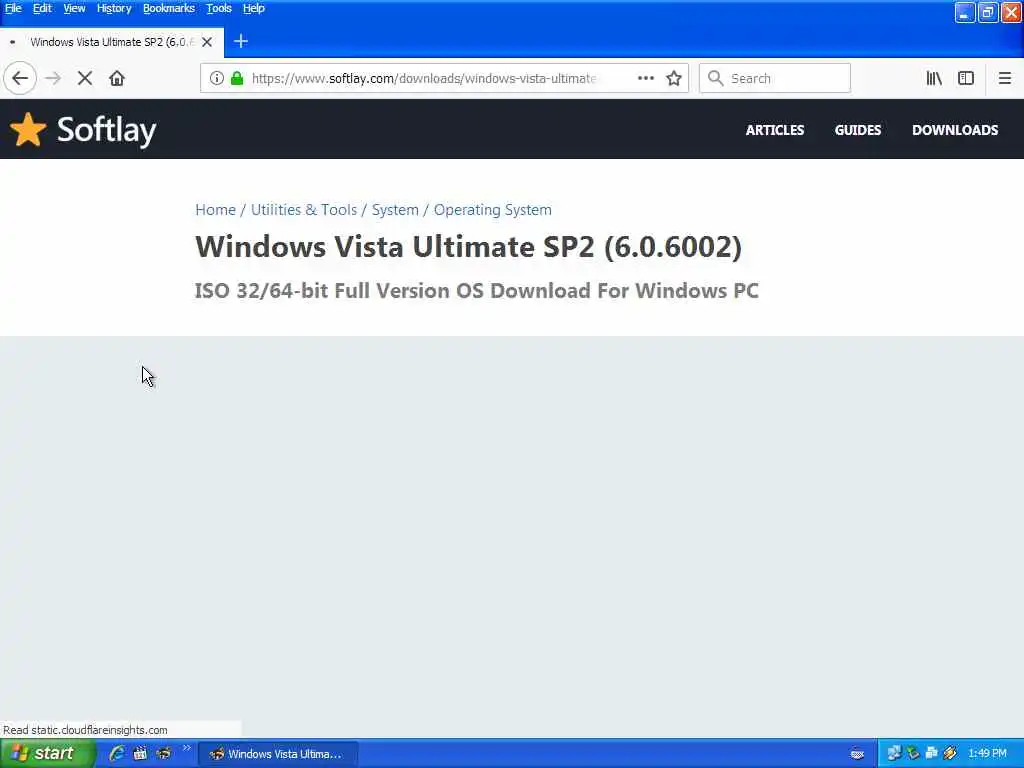Follow the Operating System breadcrumb

492,210
